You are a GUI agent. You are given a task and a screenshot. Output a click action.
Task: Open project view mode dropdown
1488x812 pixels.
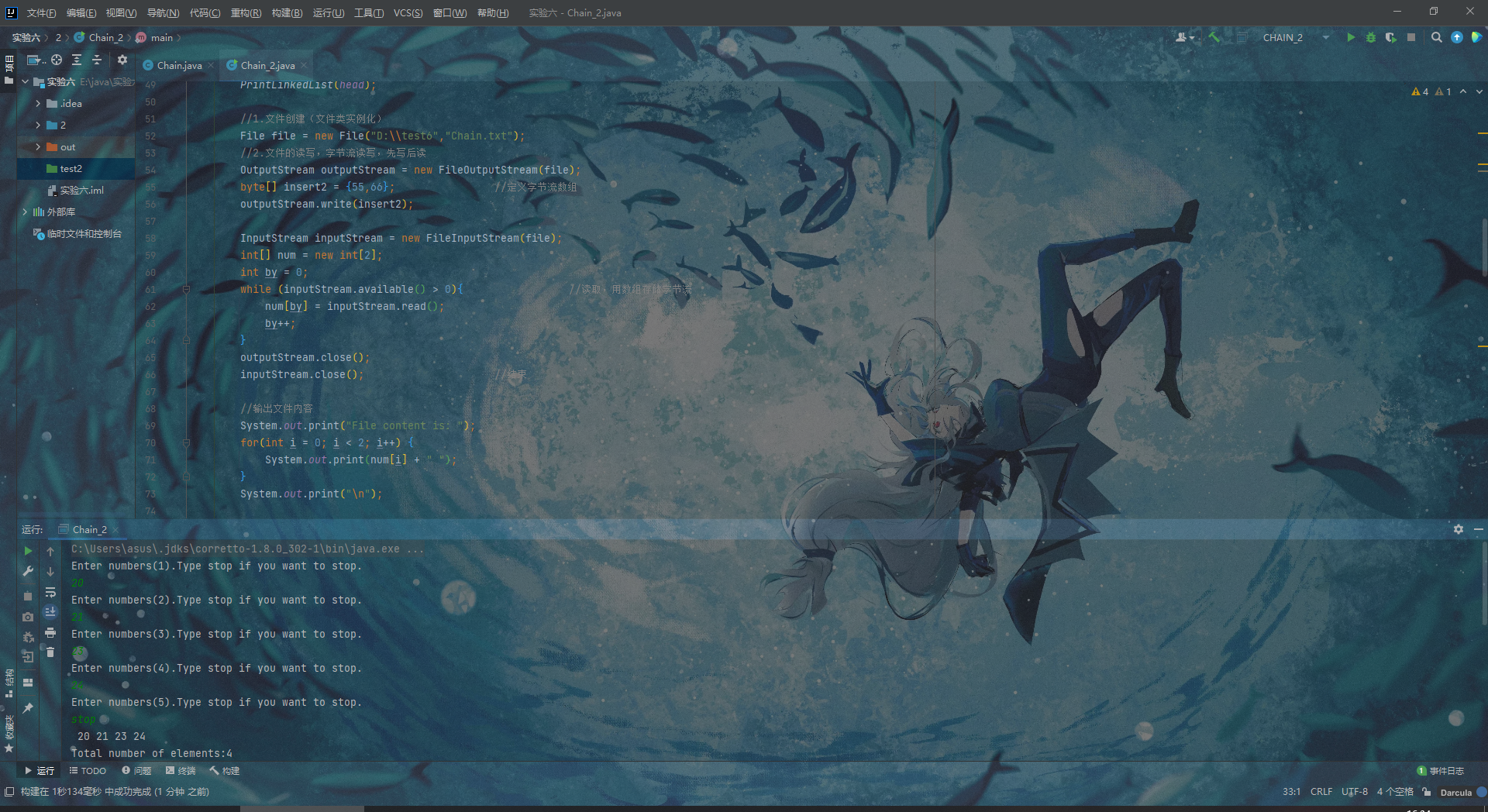pyautogui.click(x=36, y=60)
